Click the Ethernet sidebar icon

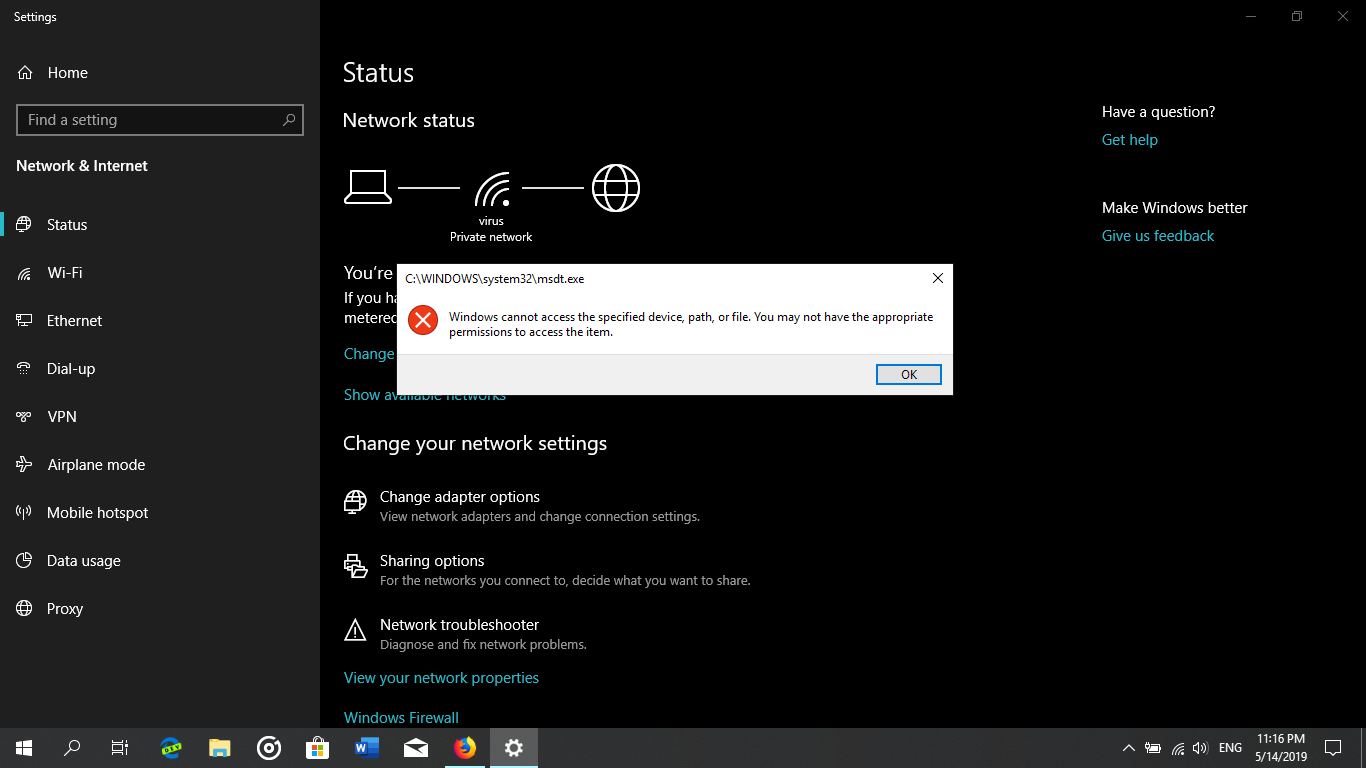click(x=24, y=320)
